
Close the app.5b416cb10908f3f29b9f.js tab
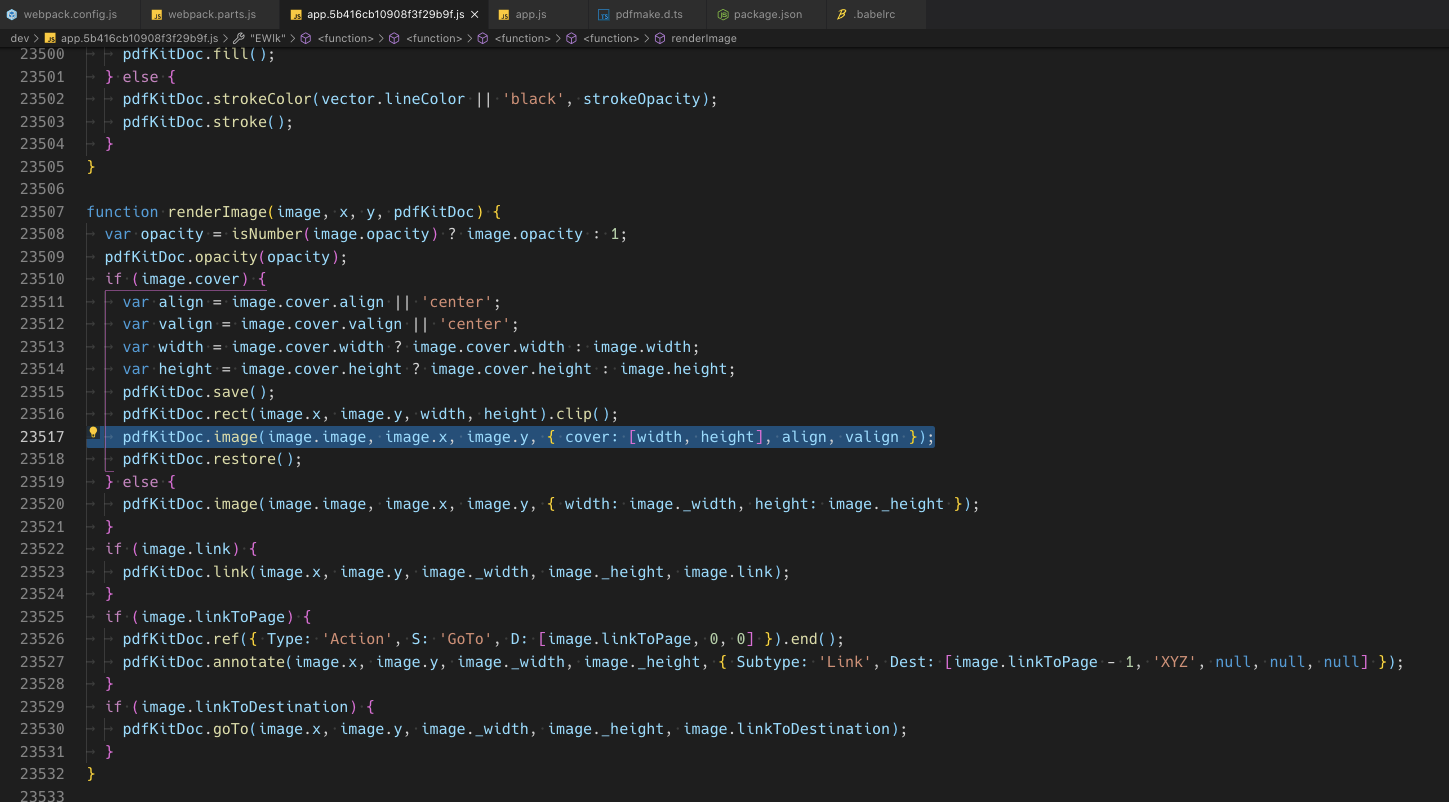(x=473, y=14)
